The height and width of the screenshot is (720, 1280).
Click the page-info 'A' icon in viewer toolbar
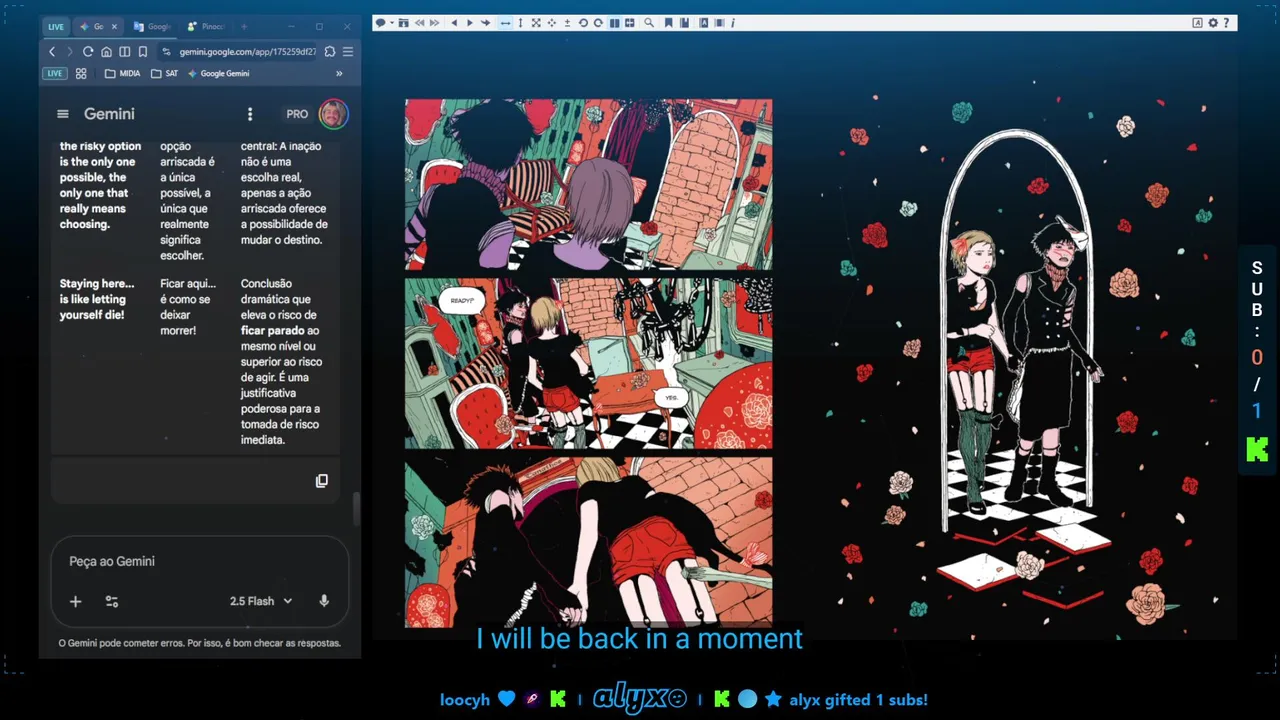(704, 23)
